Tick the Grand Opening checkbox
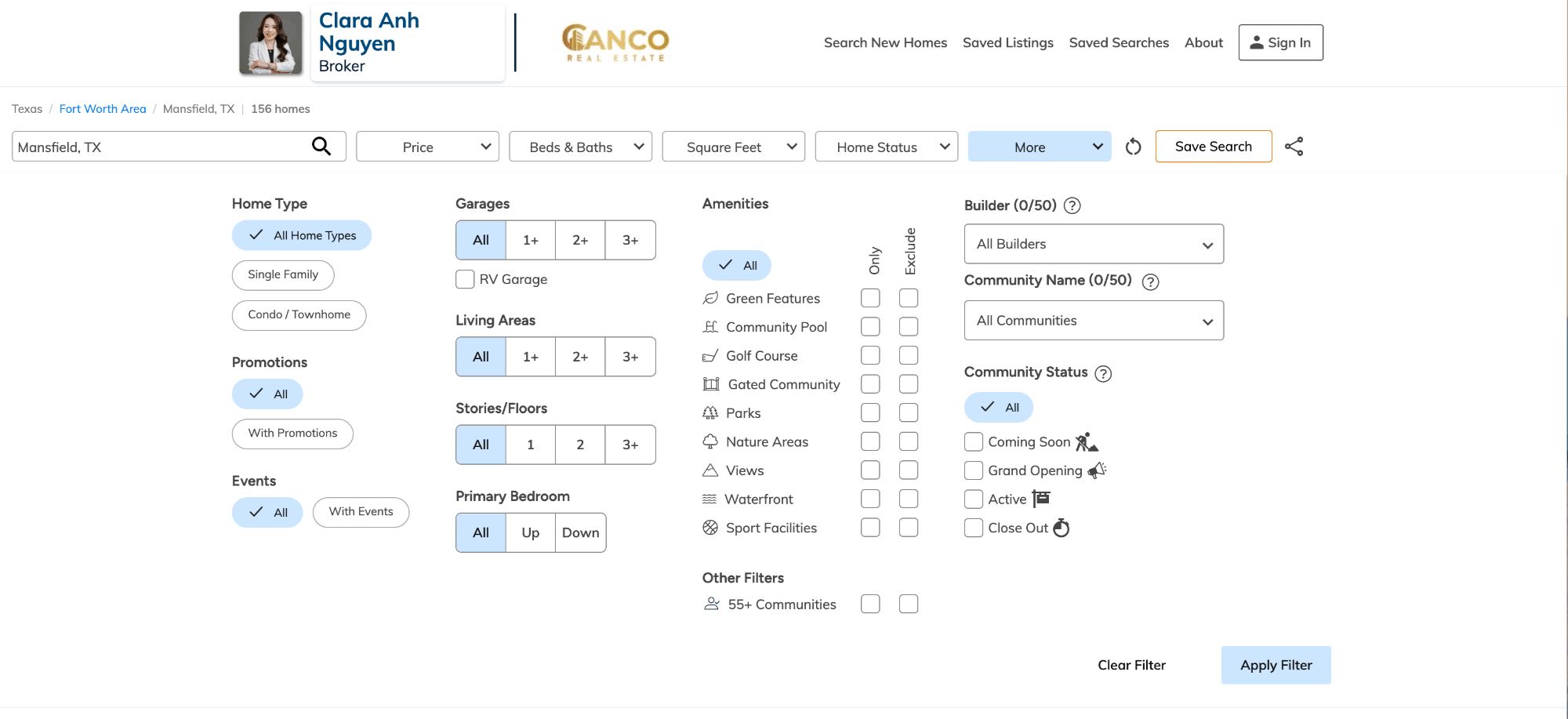This screenshot has width=1568, height=719. pyautogui.click(x=974, y=470)
